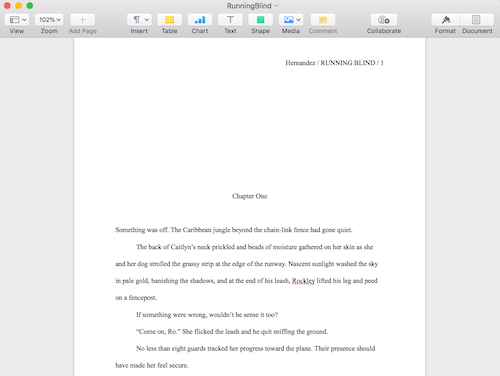Image resolution: width=500 pixels, height=376 pixels.
Task: Click the green full-screen window button
Action: [30, 6]
